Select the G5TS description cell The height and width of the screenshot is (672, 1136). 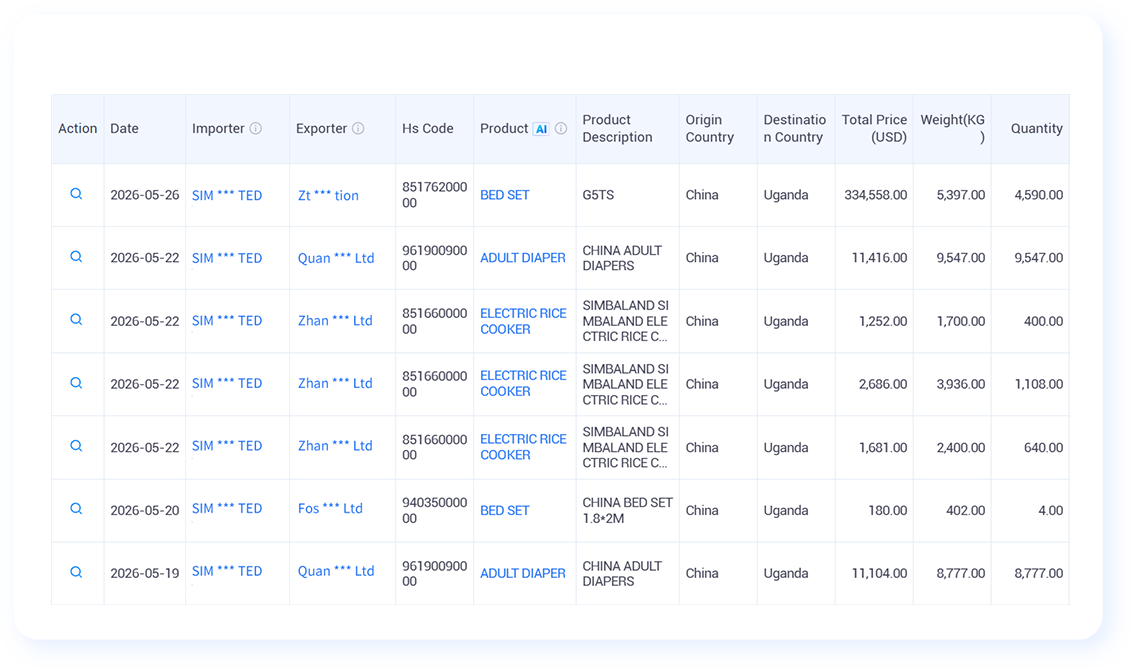pyautogui.click(x=598, y=196)
